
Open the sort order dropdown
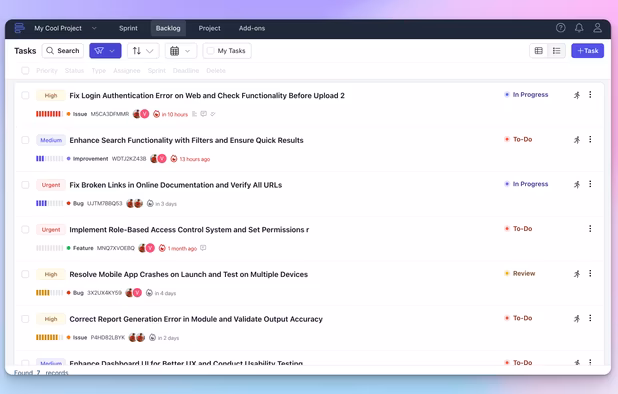pyautogui.click(x=143, y=50)
